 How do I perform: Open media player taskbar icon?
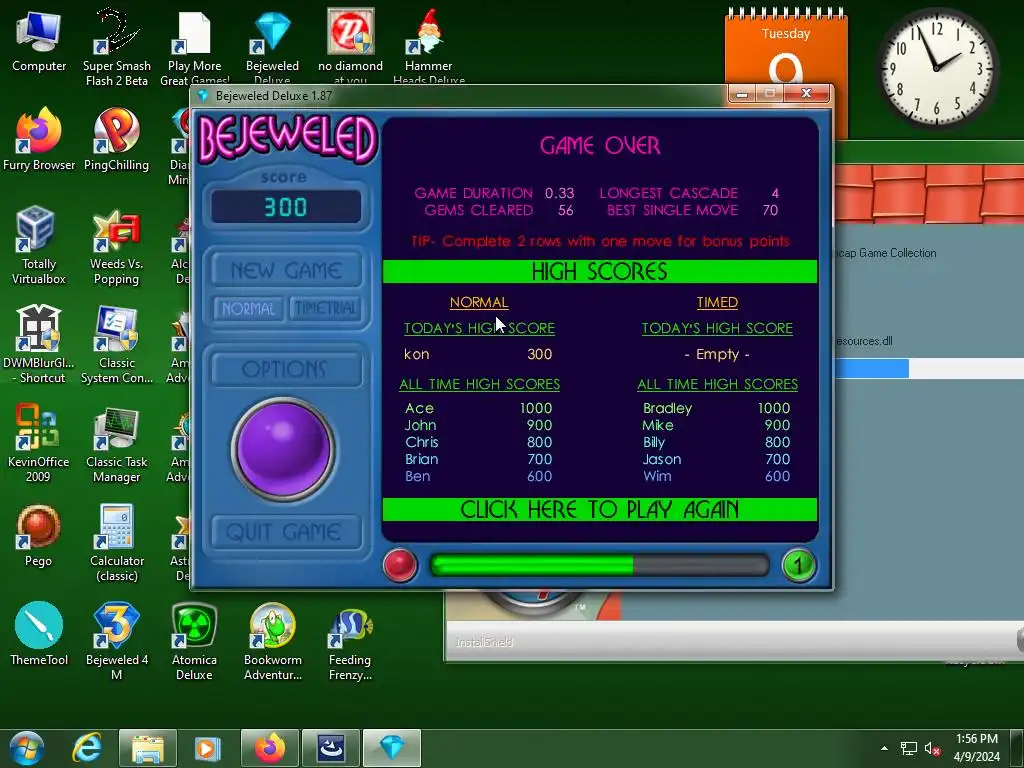(x=207, y=748)
